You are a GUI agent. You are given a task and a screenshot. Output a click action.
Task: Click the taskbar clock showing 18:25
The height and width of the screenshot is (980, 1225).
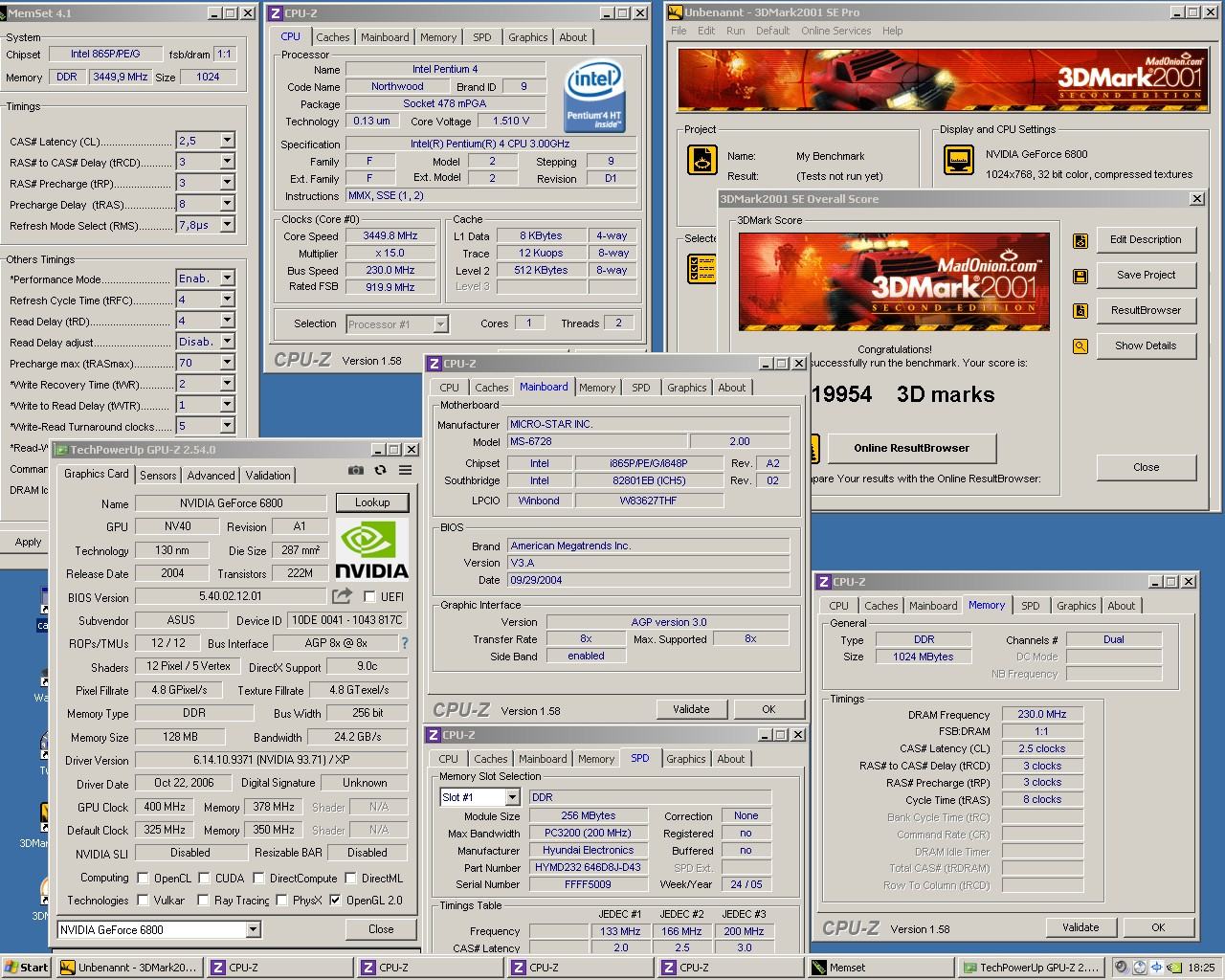1200,968
